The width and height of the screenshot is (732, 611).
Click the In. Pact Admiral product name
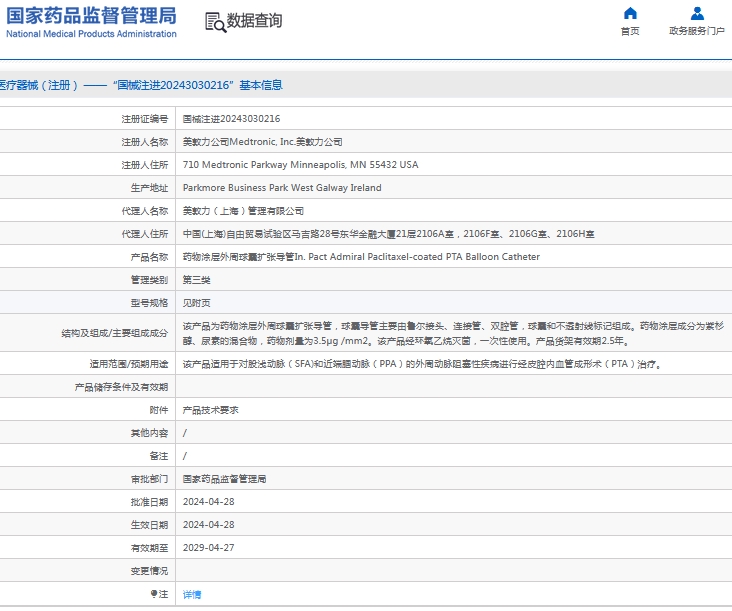tap(361, 257)
